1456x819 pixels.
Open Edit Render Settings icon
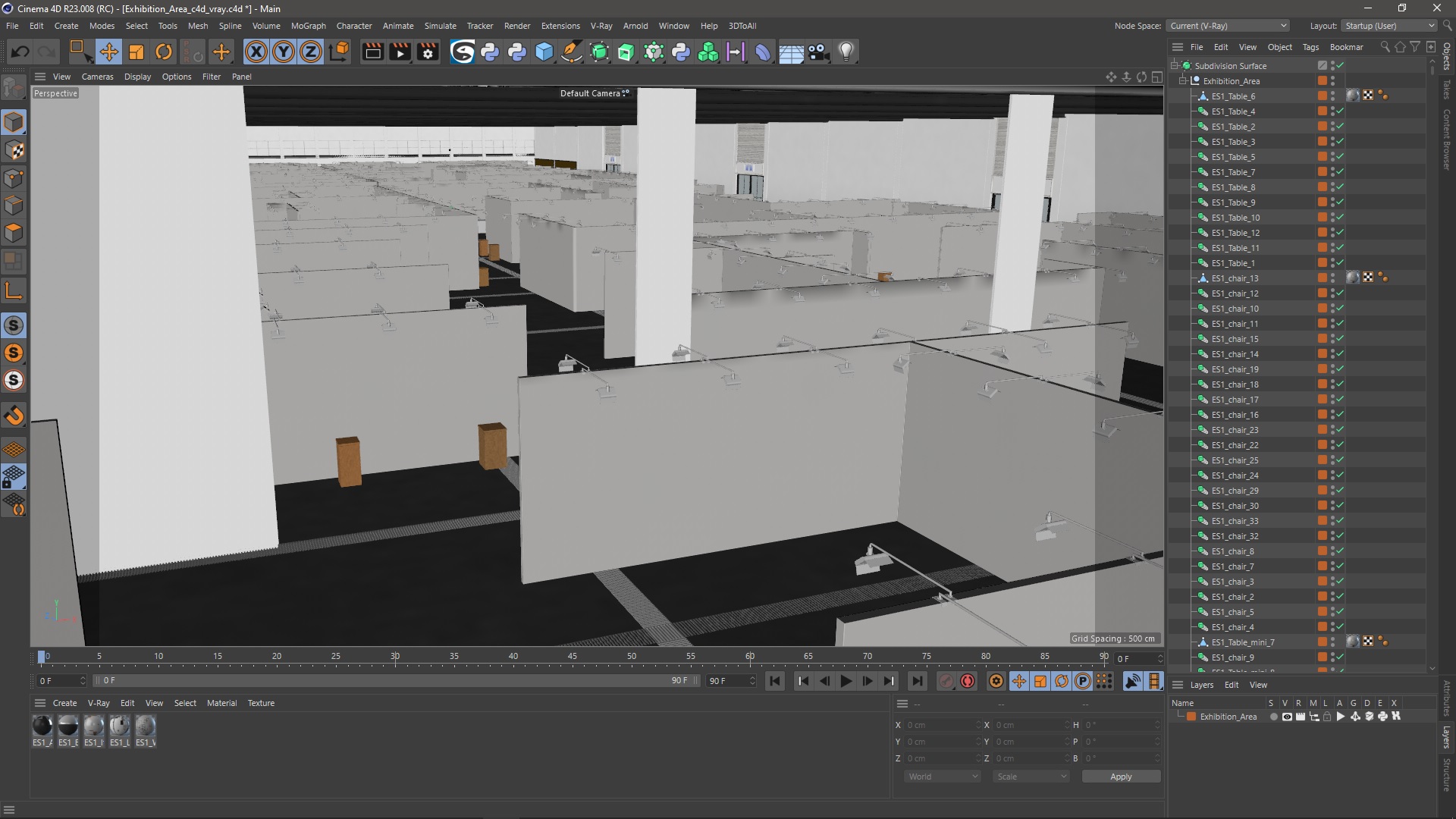pos(428,52)
